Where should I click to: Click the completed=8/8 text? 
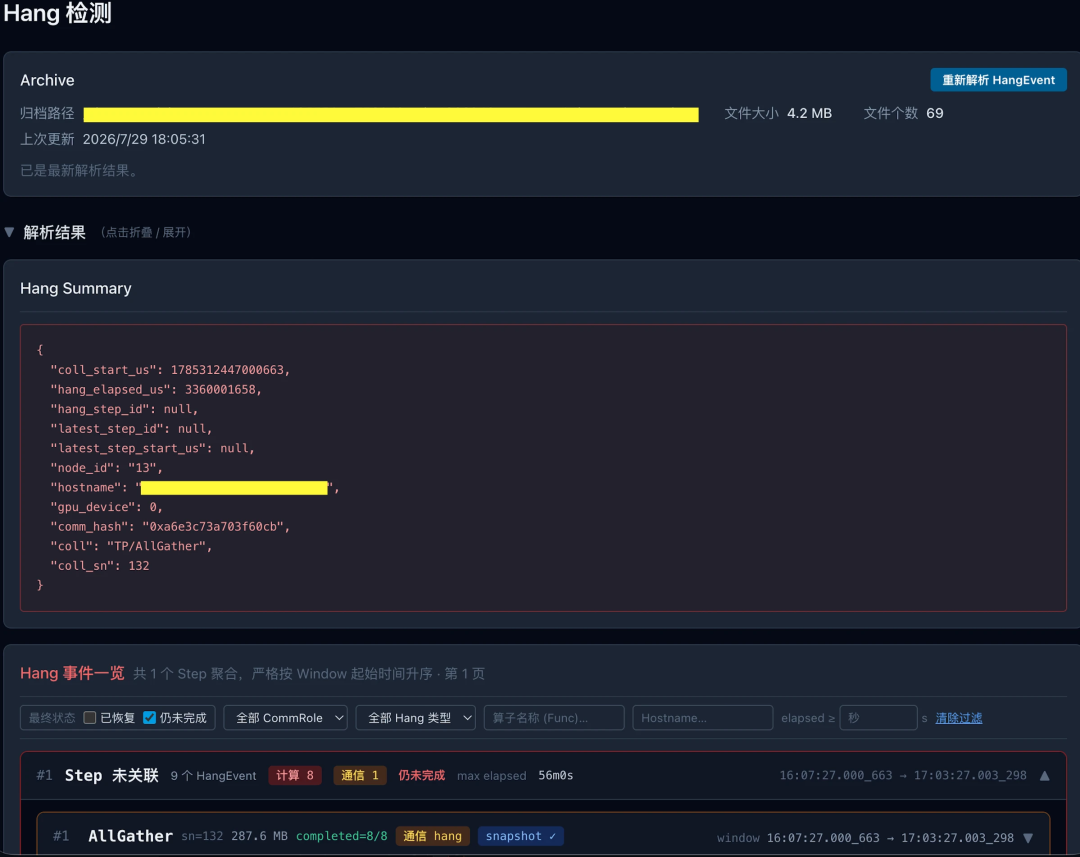[x=342, y=836]
